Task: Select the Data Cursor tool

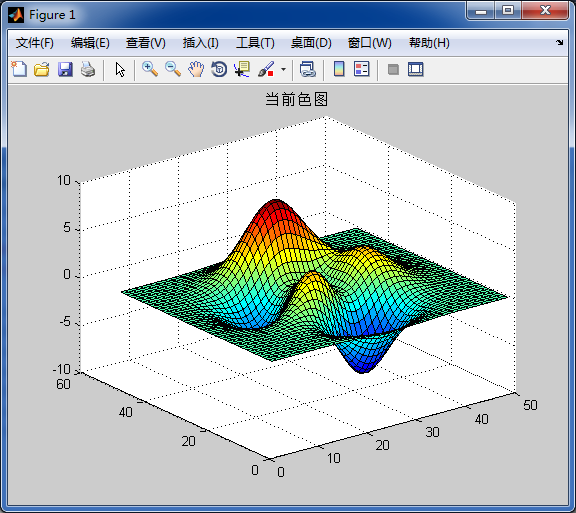Action: tap(242, 69)
